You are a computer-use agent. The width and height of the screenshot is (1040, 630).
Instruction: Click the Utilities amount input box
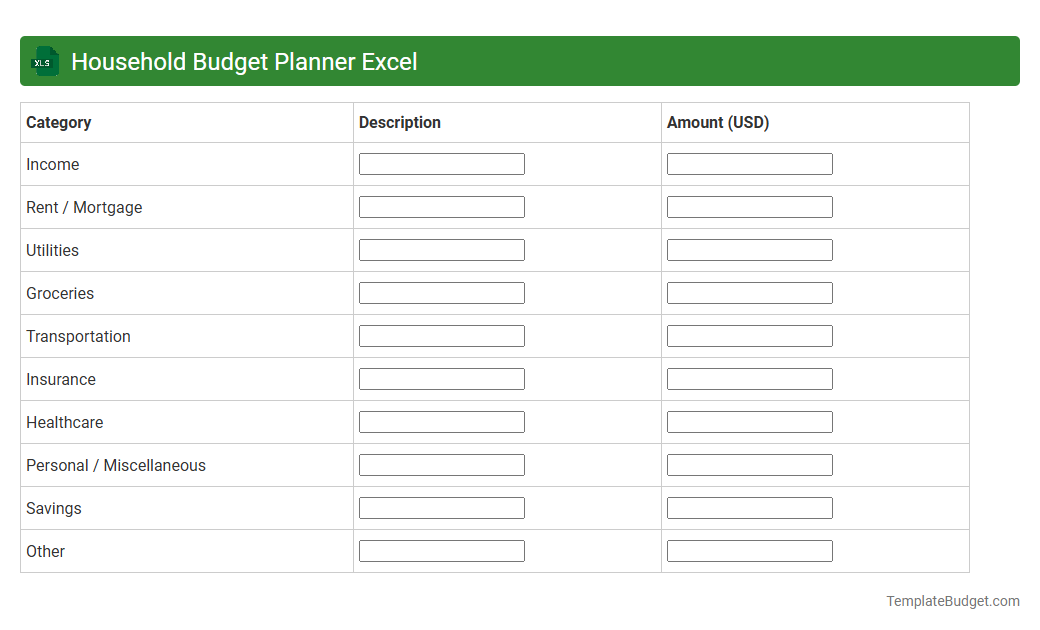[x=749, y=249]
